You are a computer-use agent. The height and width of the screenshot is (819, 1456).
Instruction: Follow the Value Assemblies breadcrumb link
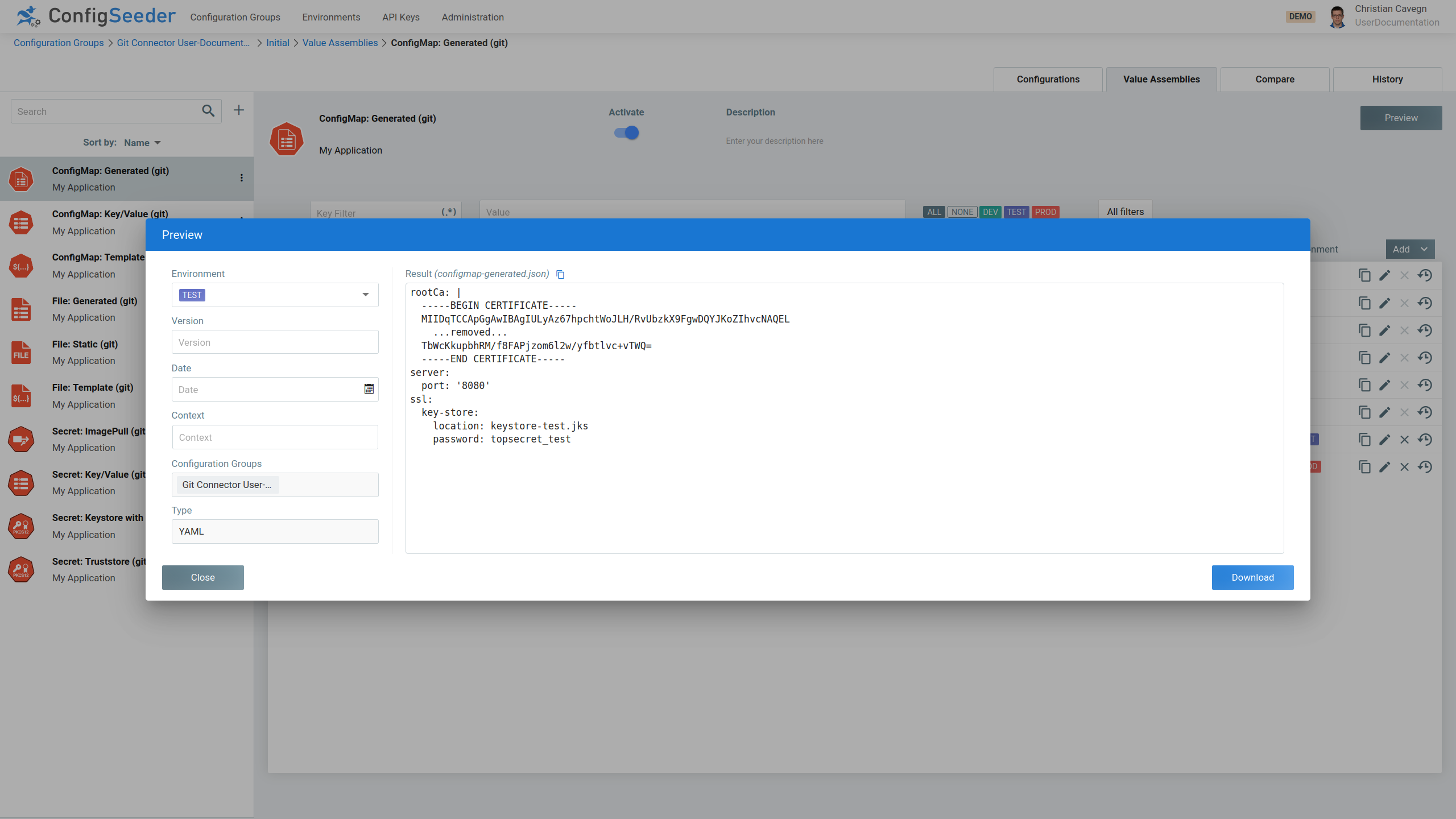click(340, 43)
